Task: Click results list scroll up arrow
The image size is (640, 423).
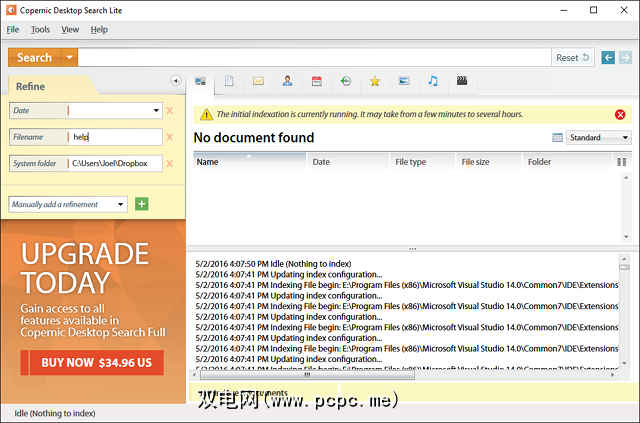Action: [x=626, y=178]
